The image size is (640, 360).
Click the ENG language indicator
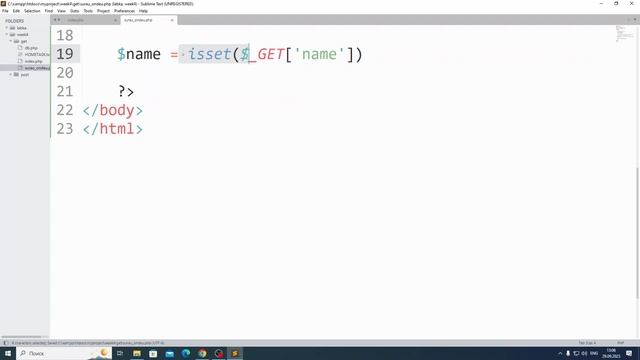pos(594,353)
